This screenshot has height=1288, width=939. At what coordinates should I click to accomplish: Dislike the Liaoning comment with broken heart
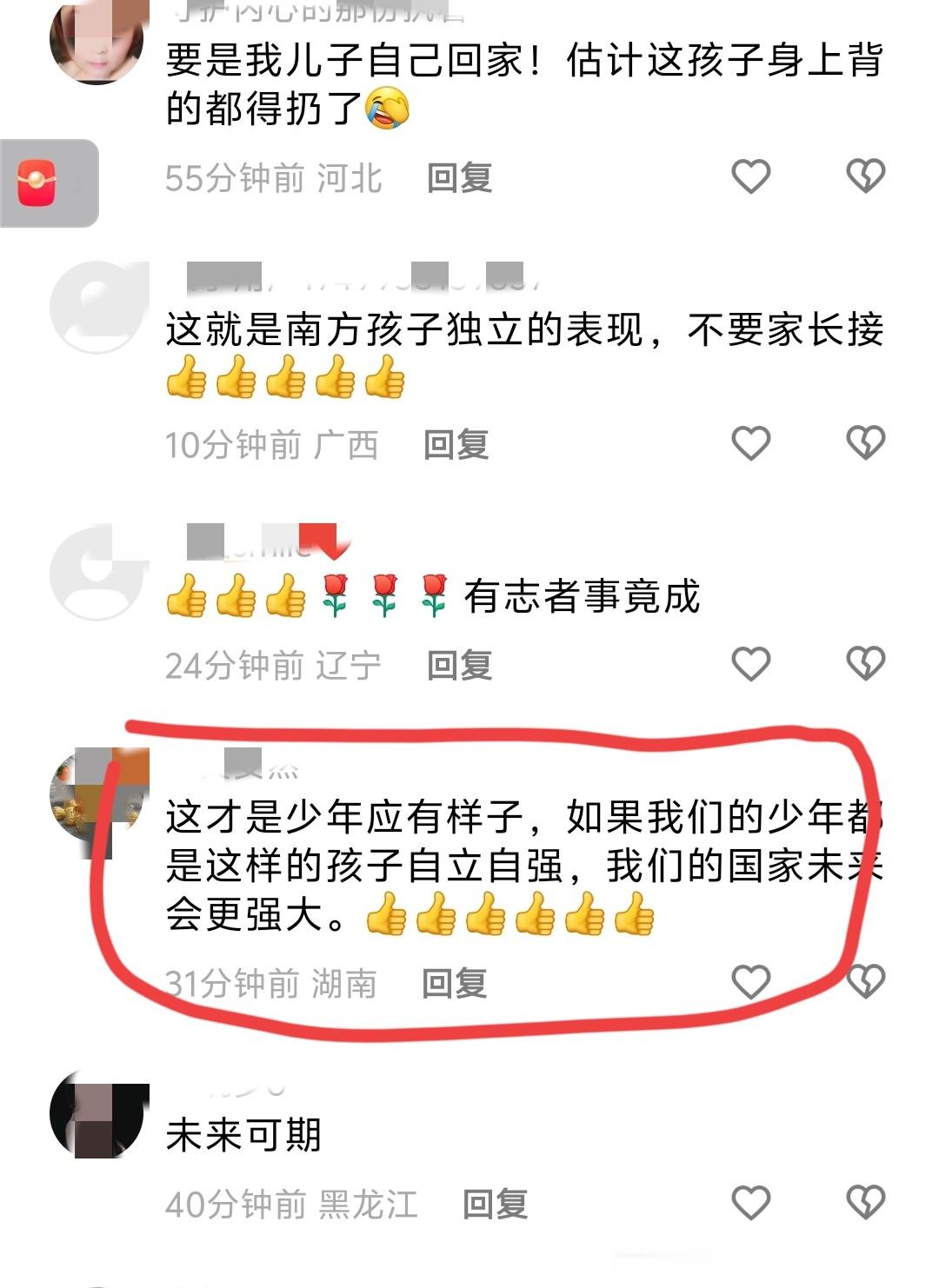pos(866,664)
